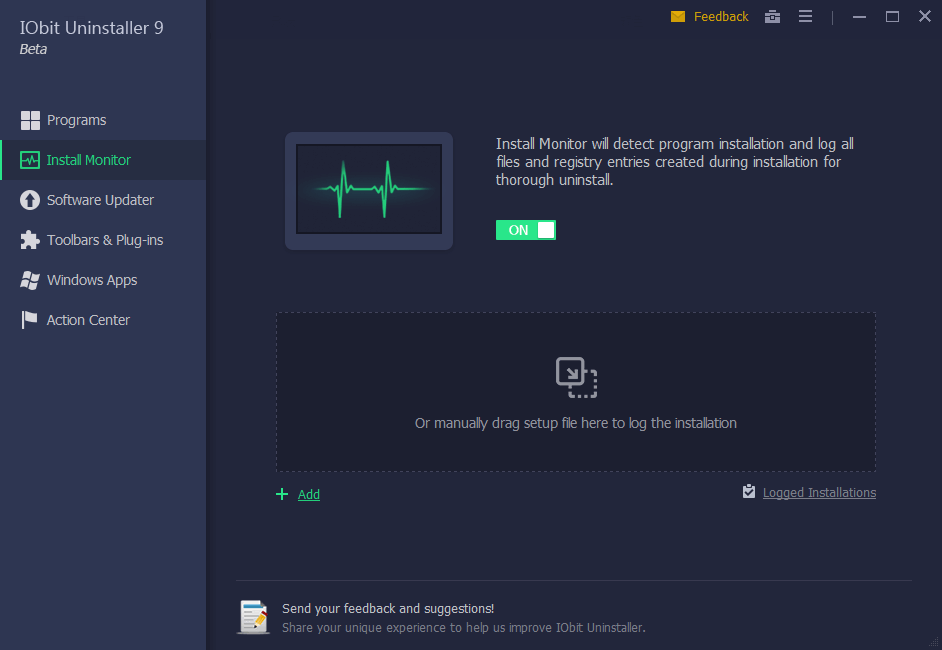Turn off the Install Monitor ON switch

[x=525, y=229]
